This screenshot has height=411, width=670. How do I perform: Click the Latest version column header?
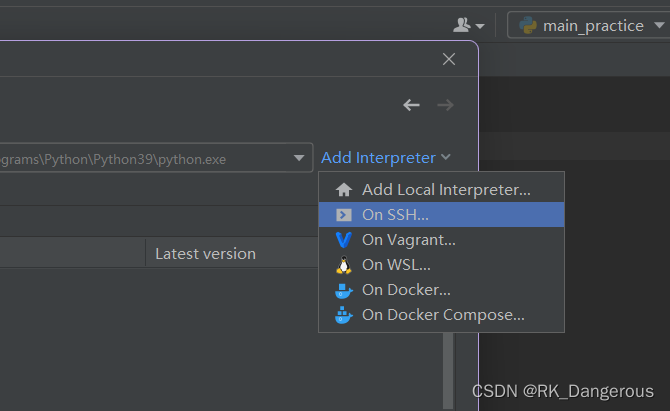[232, 253]
